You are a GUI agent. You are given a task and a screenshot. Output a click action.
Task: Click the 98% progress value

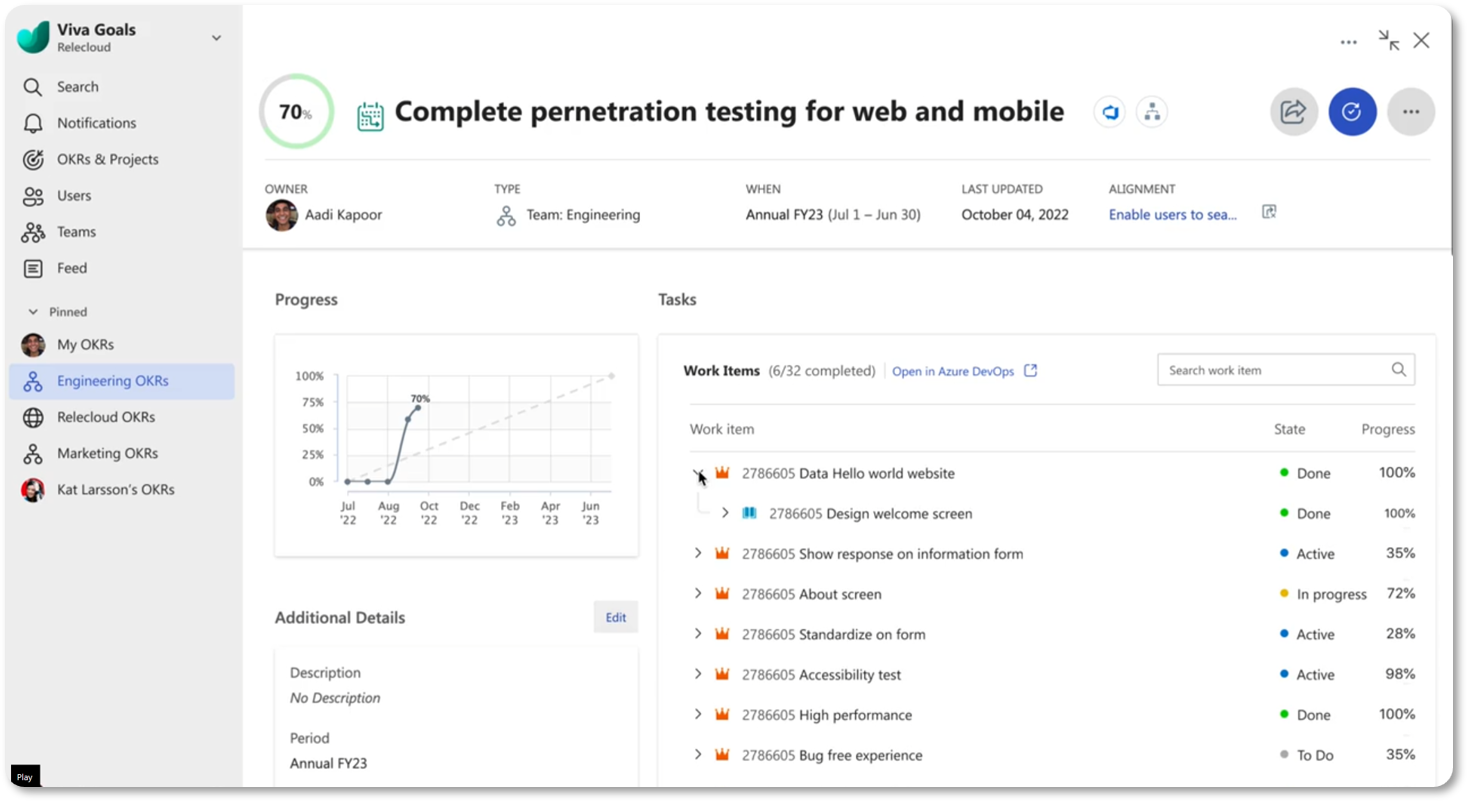pos(1400,674)
